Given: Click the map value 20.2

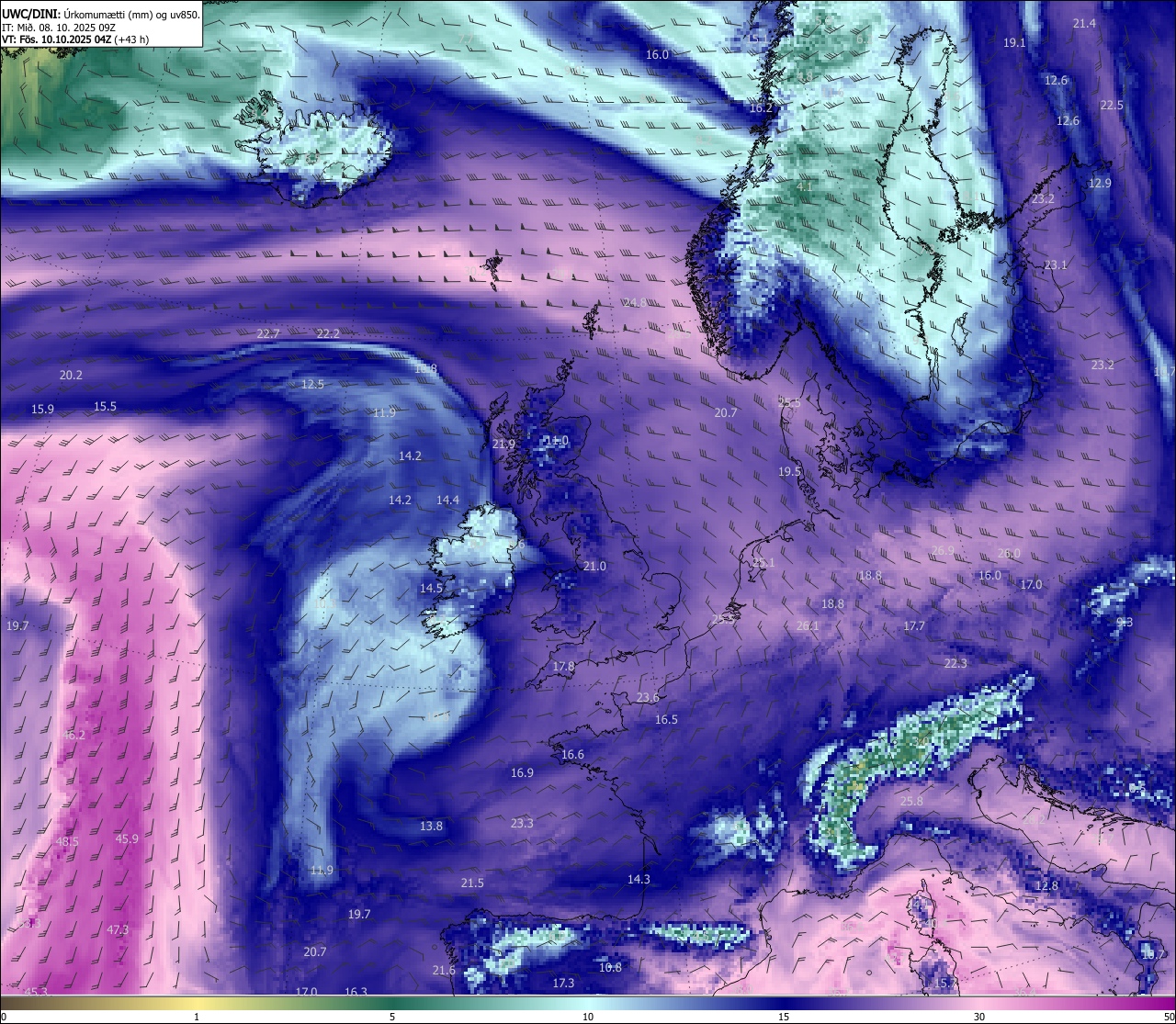Looking at the screenshot, I should click(x=71, y=375).
